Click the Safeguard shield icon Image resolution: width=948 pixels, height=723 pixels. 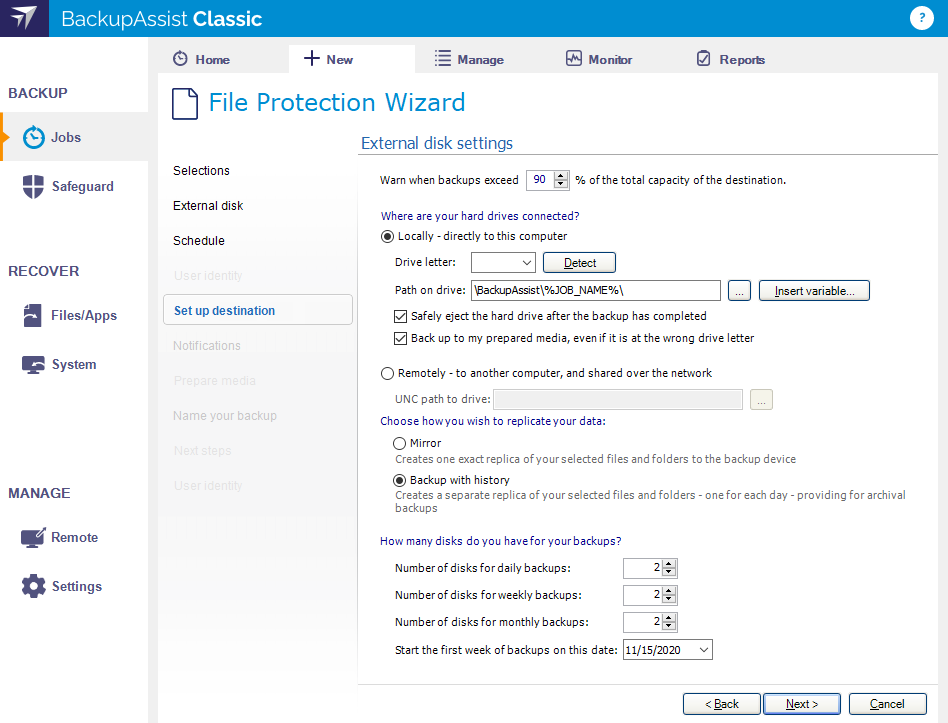[x=33, y=186]
